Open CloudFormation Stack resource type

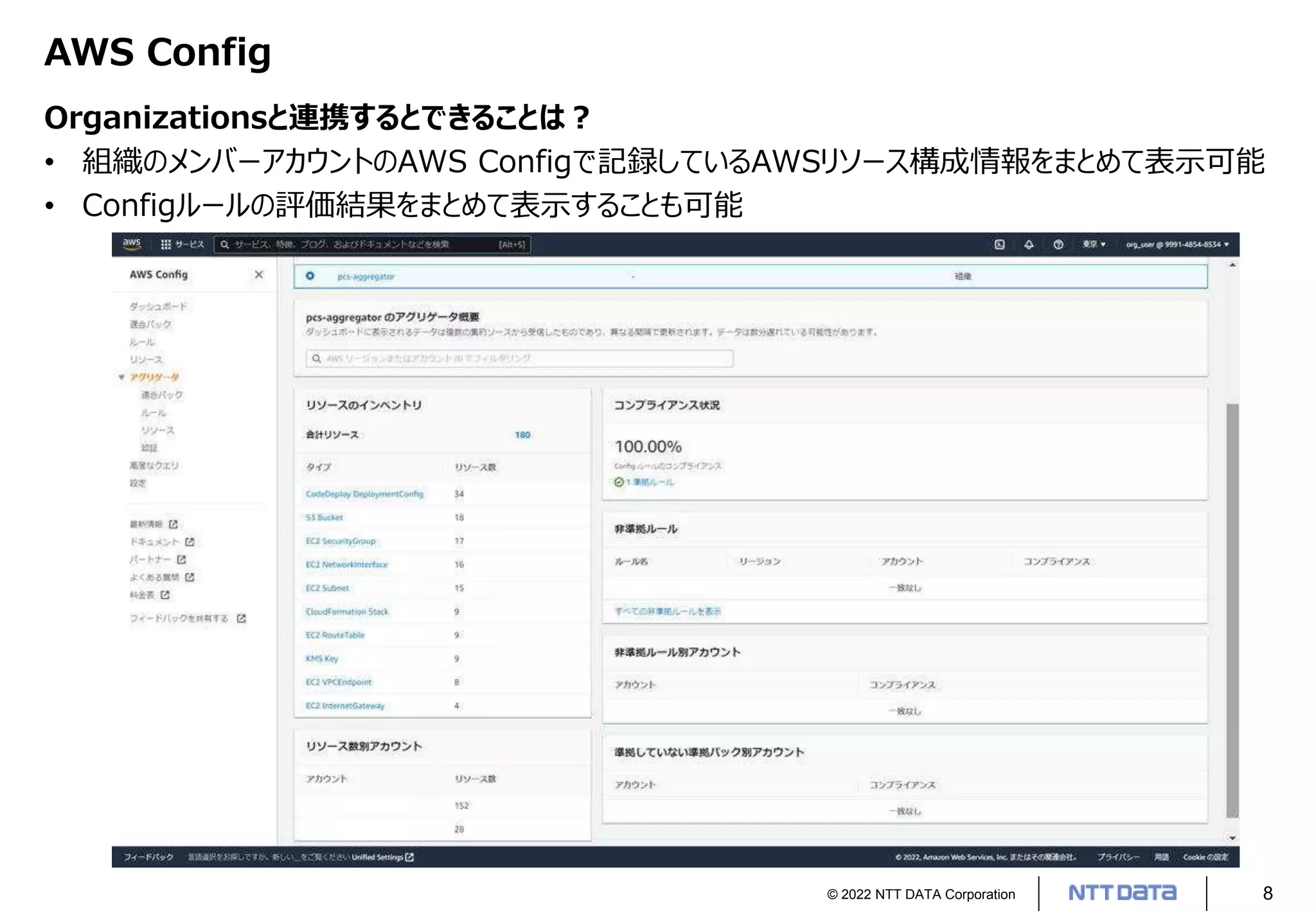(347, 612)
